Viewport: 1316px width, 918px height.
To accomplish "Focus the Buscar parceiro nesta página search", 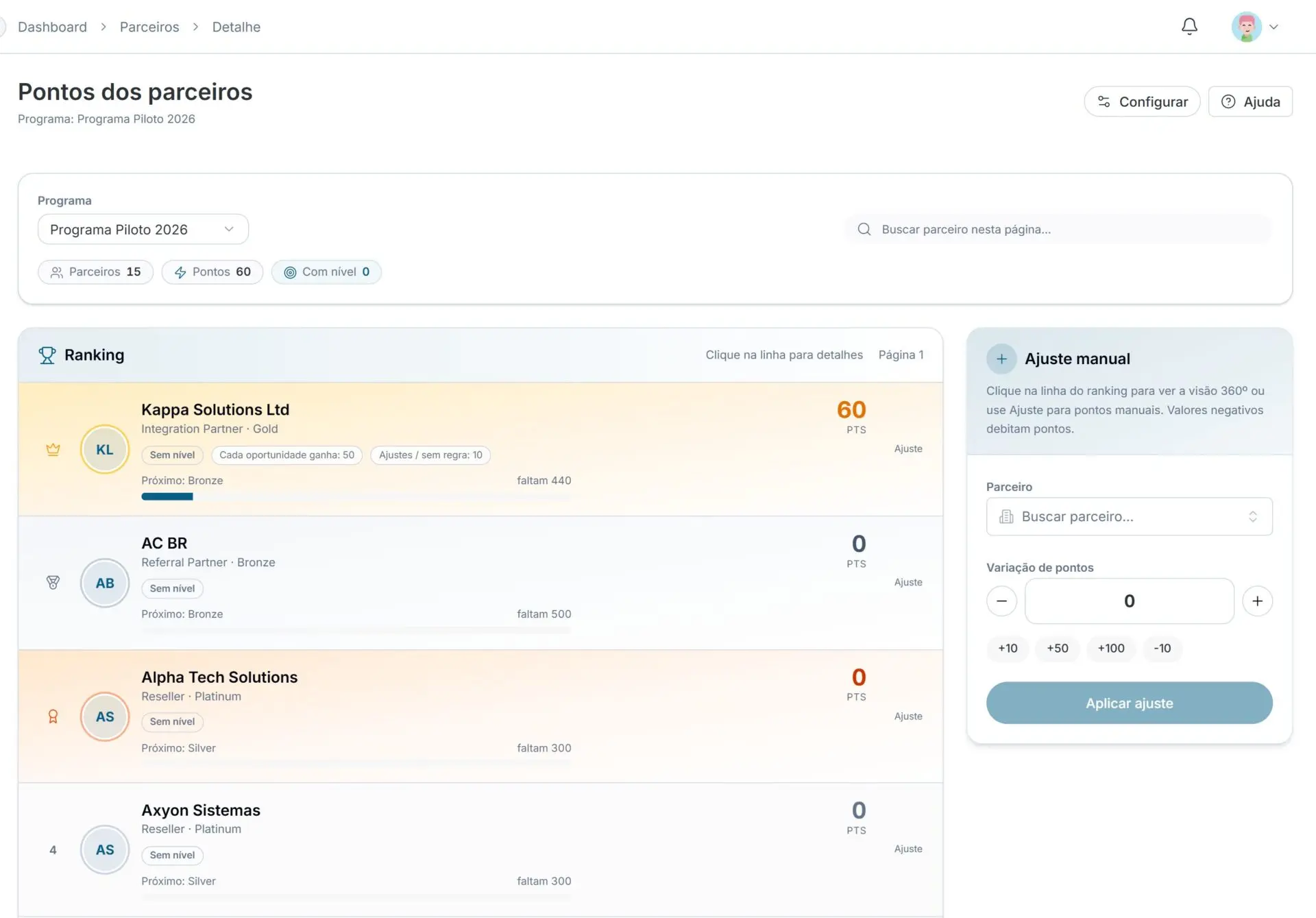I will coord(1058,229).
